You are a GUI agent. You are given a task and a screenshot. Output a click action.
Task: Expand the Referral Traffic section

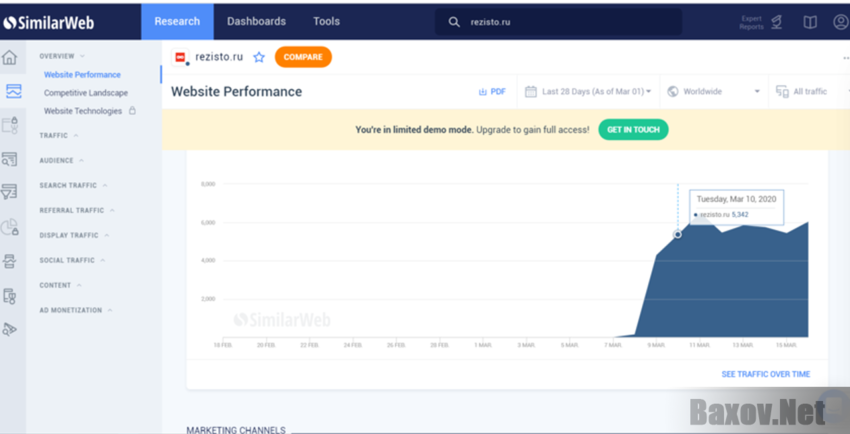point(77,210)
